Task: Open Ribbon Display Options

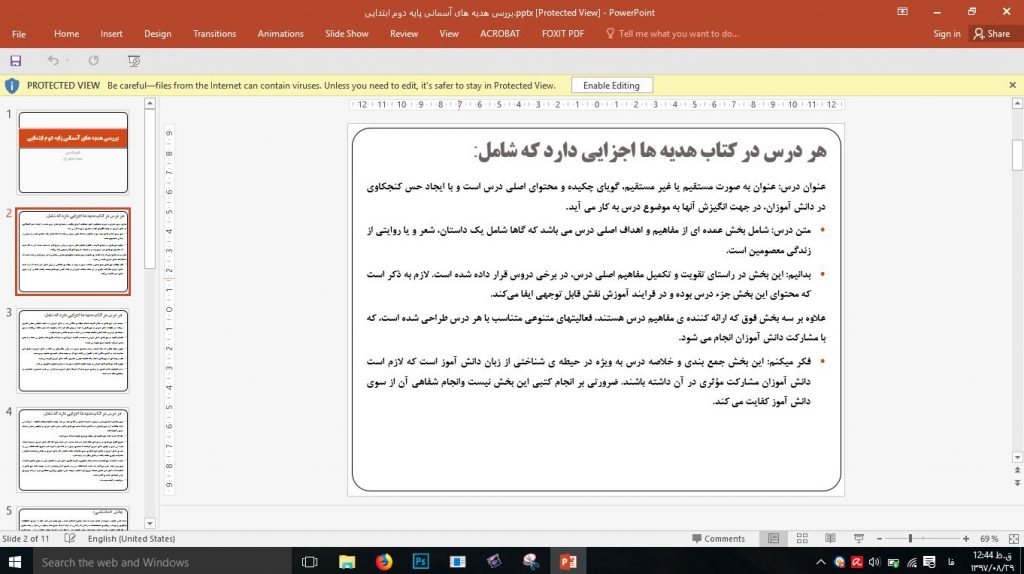Action: [x=902, y=11]
